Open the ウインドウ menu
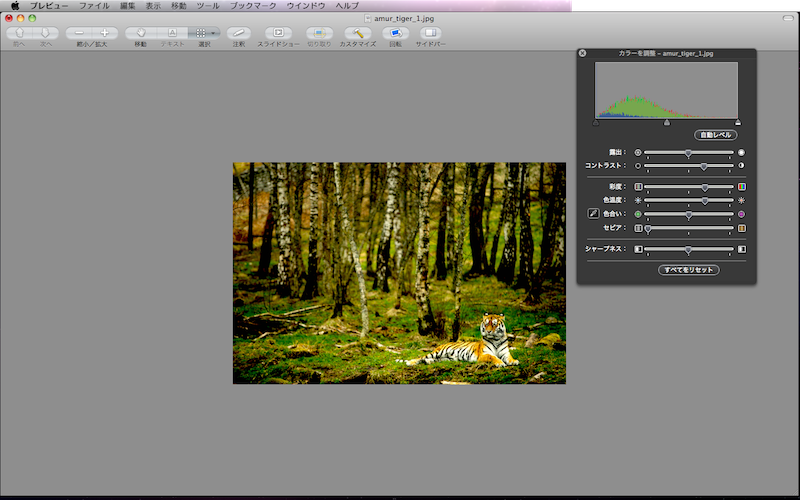The height and width of the screenshot is (500, 800). coord(306,6)
